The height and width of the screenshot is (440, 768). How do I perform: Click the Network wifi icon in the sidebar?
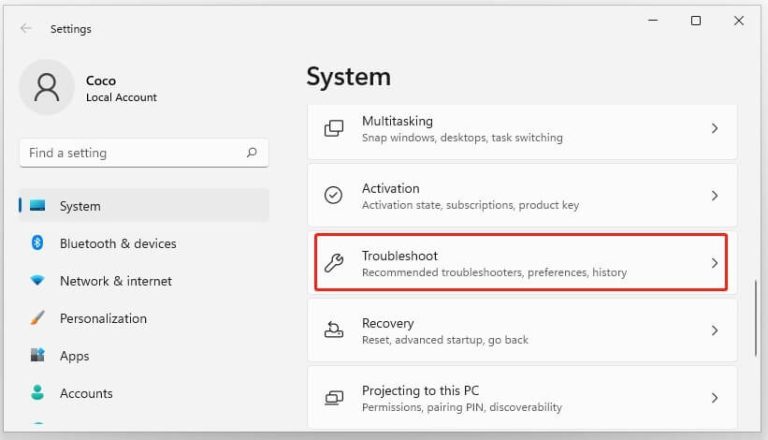coord(37,280)
